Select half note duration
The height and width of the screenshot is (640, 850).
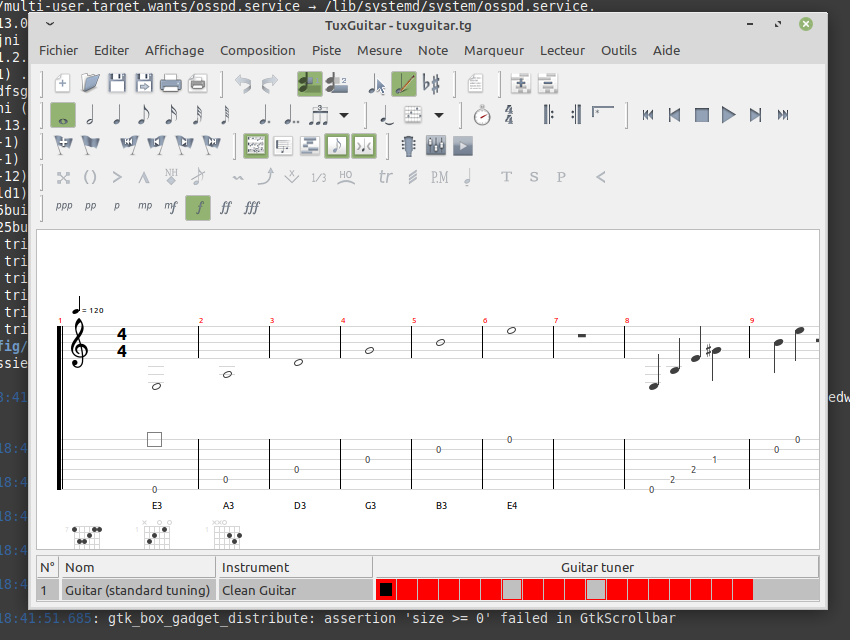coord(90,115)
